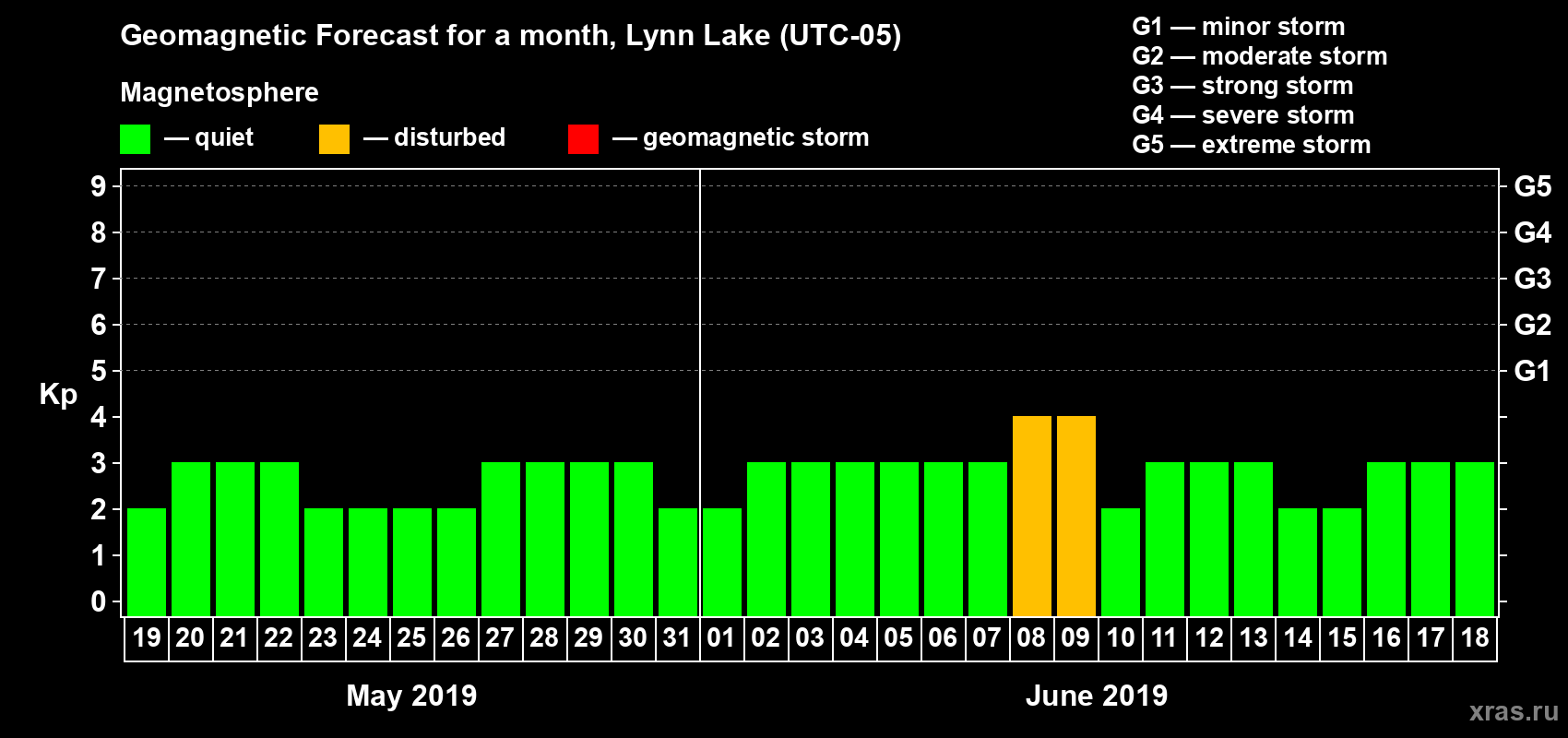This screenshot has height=738, width=1568.
Task: Click date cell 19 on the axis
Action: (147, 638)
